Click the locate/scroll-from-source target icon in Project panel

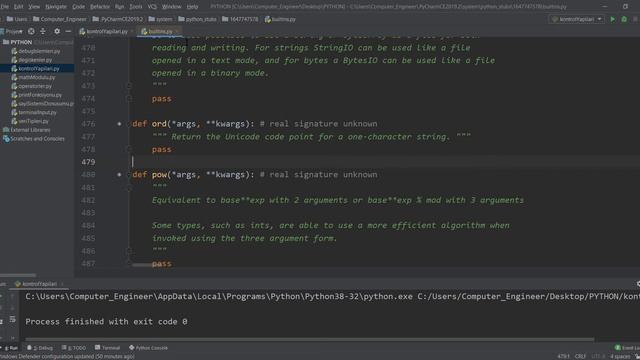[31, 31]
